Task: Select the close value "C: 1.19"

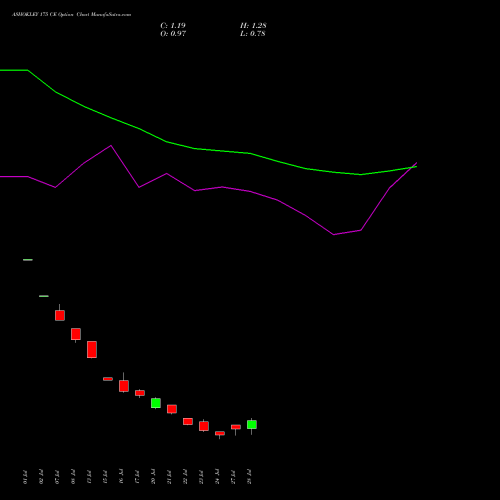Action: pyautogui.click(x=173, y=26)
